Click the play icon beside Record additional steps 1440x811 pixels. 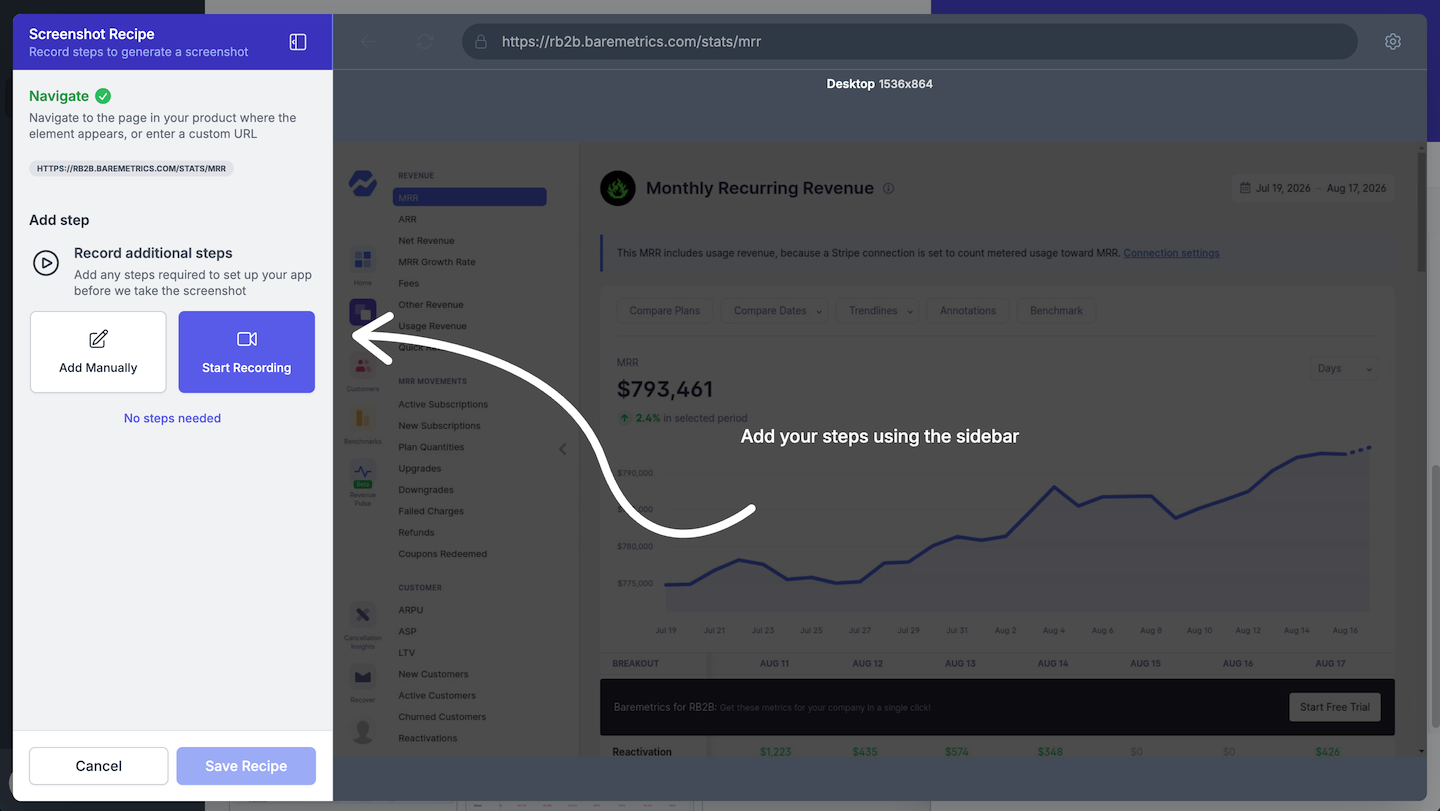pos(46,263)
